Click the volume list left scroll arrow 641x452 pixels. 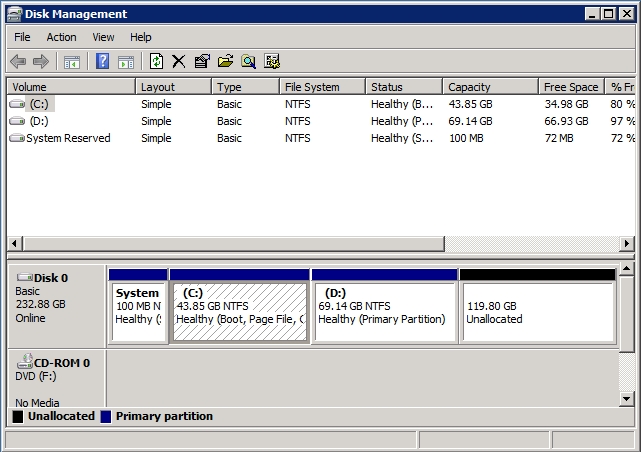(x=14, y=244)
